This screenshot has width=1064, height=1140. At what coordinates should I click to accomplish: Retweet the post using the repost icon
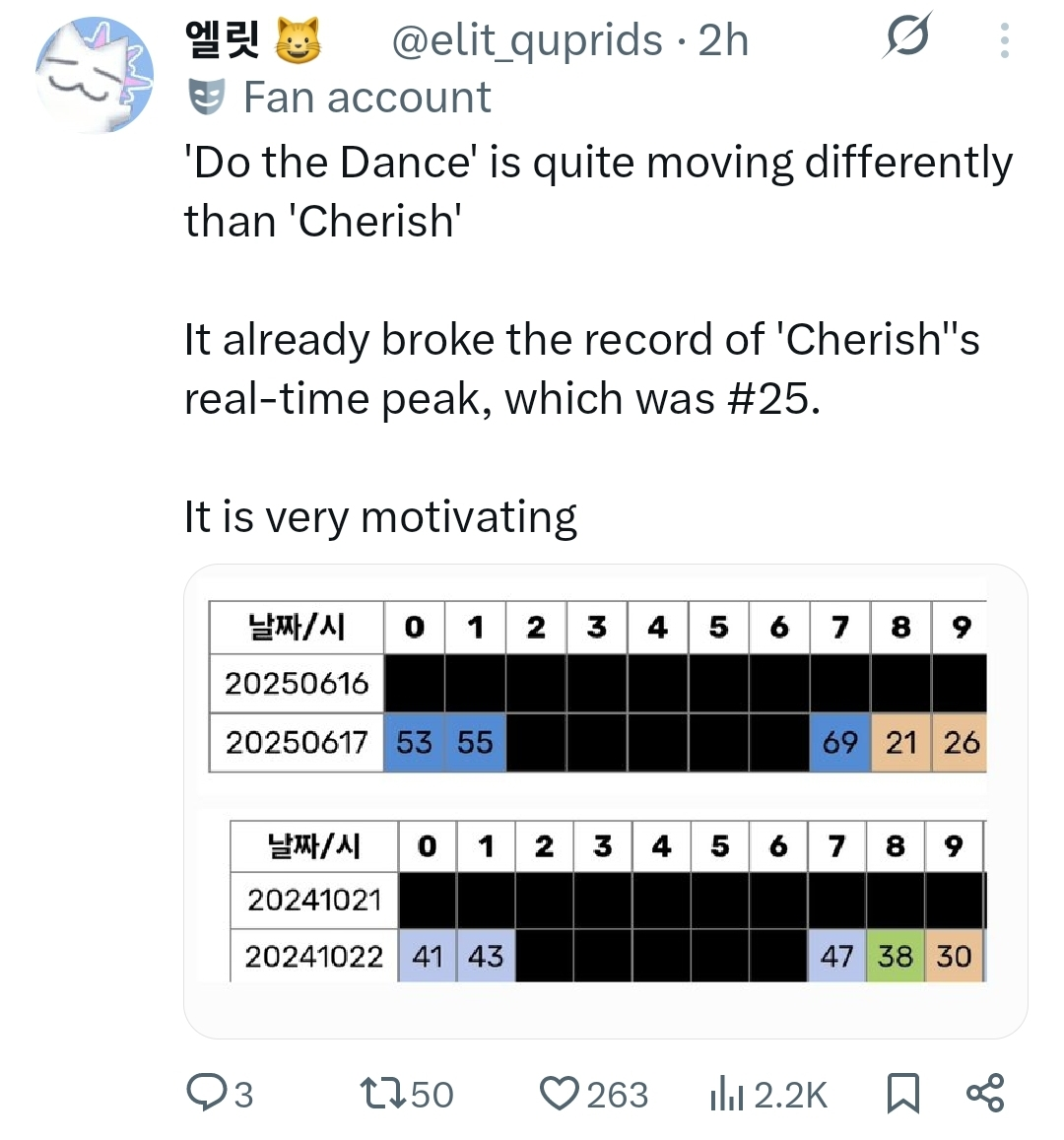point(383,1093)
